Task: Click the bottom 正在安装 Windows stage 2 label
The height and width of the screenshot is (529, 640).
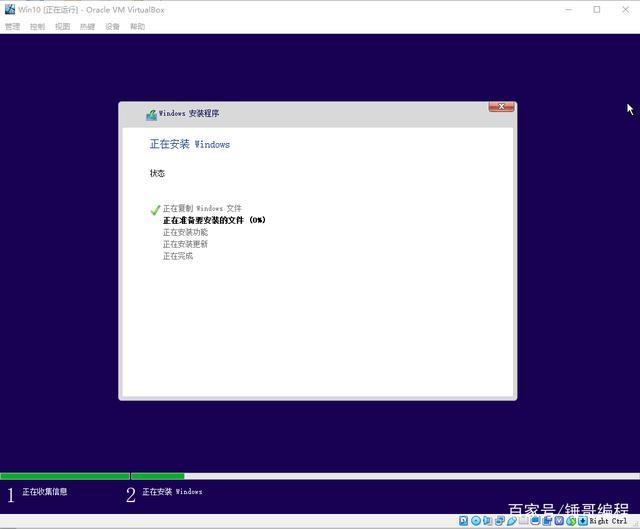Action: pos(172,492)
